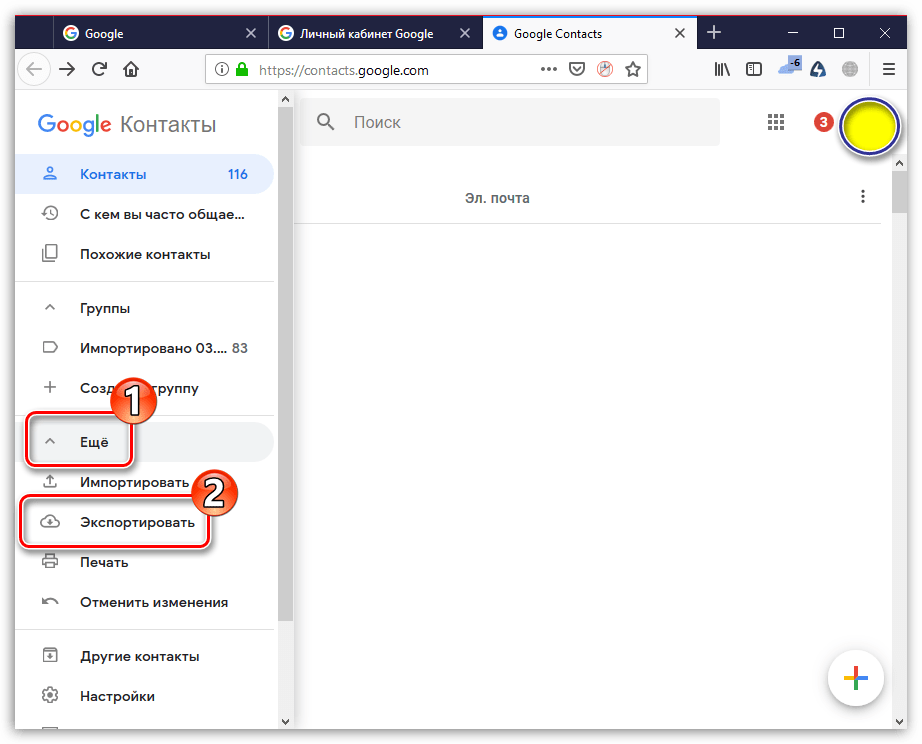Bookmark this page with the star icon
922x744 pixels.
pos(633,69)
